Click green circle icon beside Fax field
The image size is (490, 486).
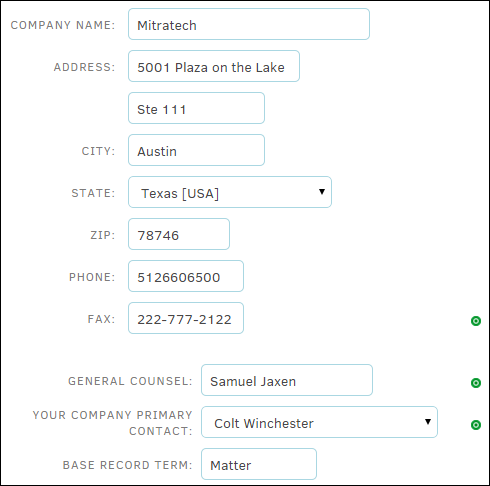(476, 321)
